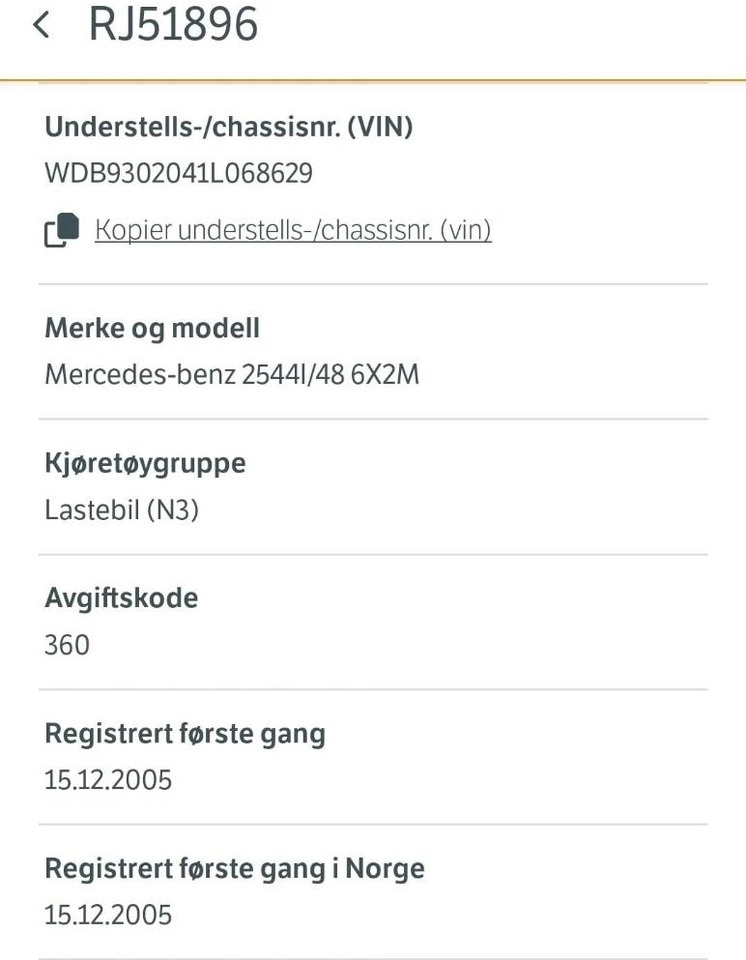Tap the Registrert første gang i Norge heading
Image resolution: width=746 pixels, height=960 pixels.
click(234, 868)
